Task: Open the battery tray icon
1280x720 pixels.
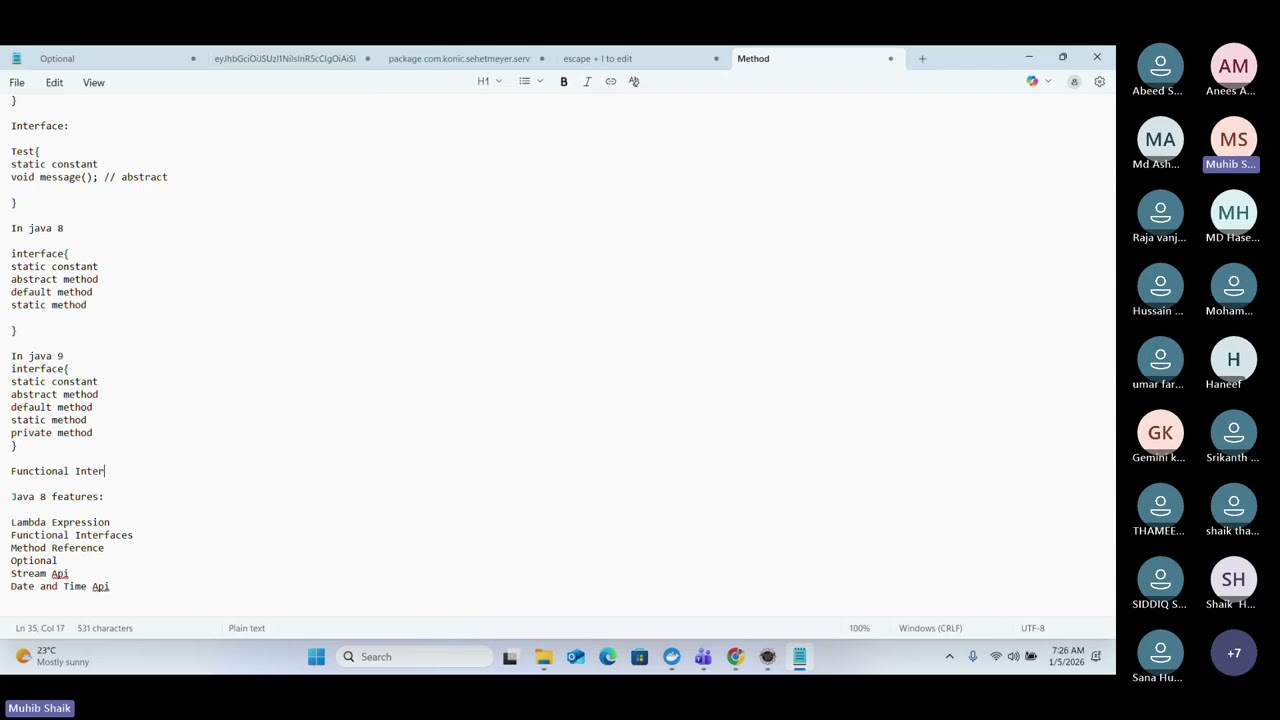Action: tap(1031, 657)
